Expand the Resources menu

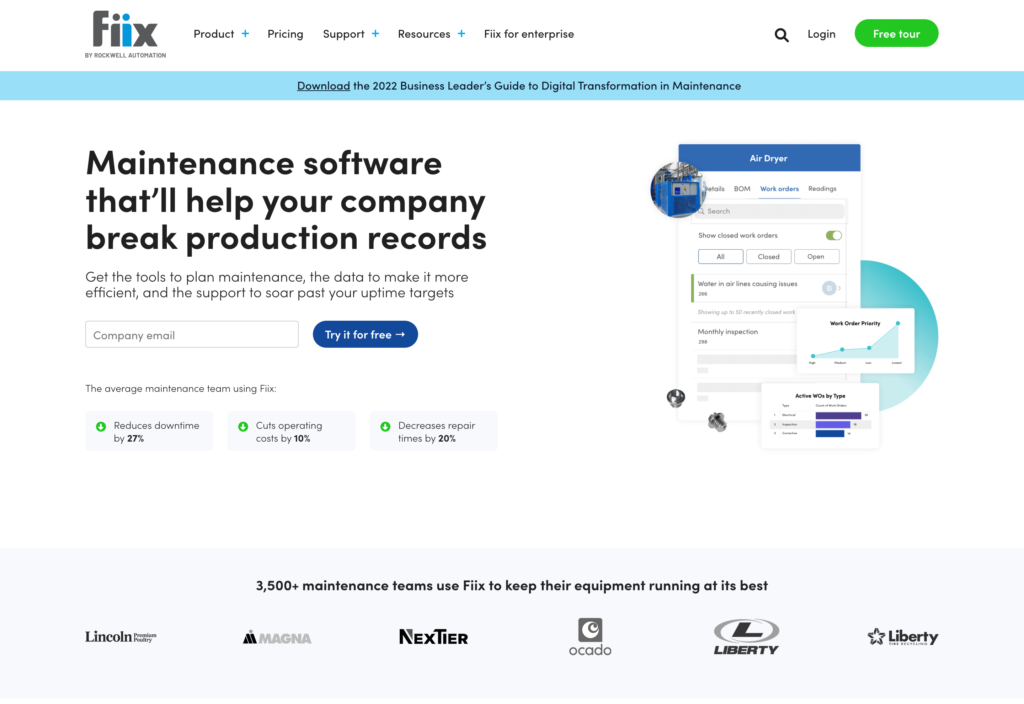pos(431,34)
